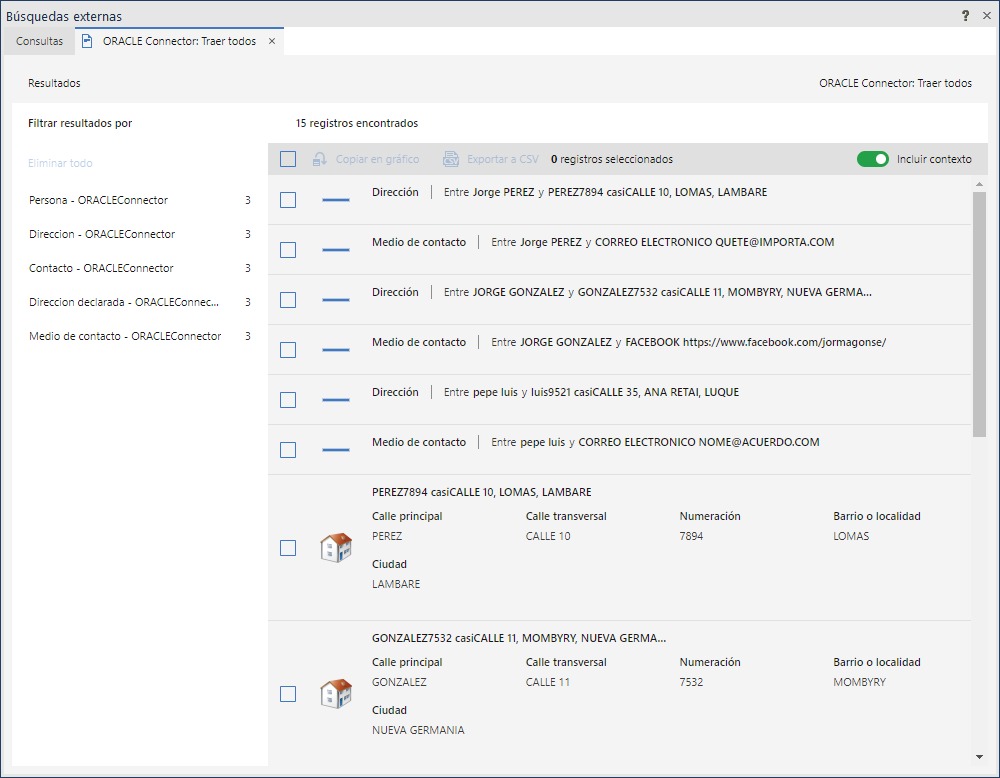Viewport: 1000px width, 778px height.
Task: Click the link icon on the first Dirección row
Action: click(x=334, y=200)
